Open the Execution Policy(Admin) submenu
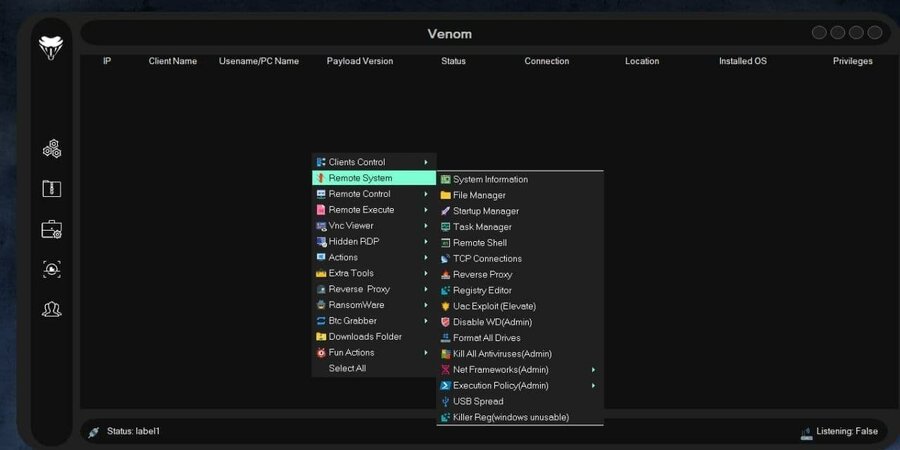 click(519, 386)
